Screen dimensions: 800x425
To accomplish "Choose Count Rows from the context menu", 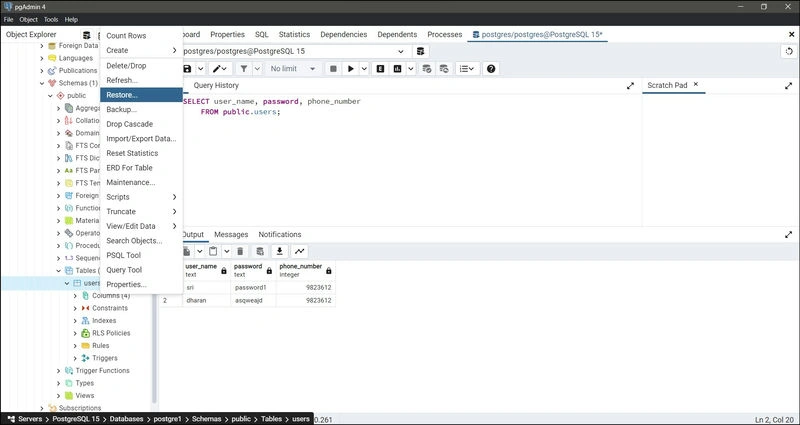I will [x=141, y=36].
